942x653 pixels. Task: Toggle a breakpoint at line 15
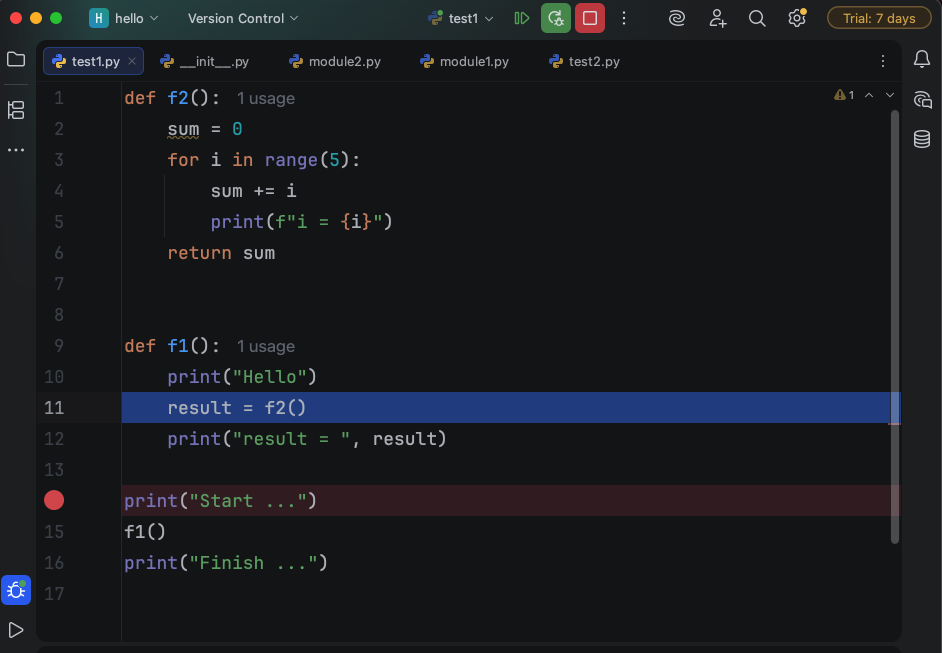tap(54, 532)
